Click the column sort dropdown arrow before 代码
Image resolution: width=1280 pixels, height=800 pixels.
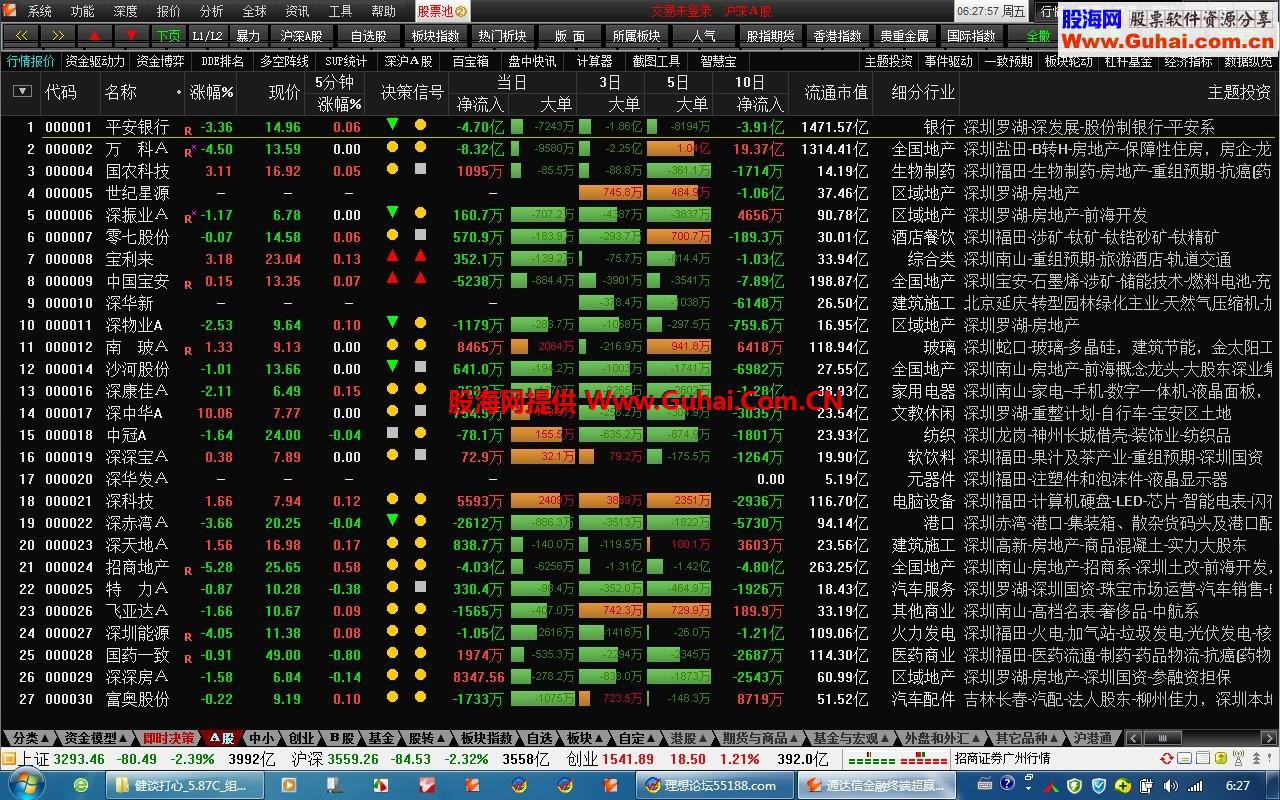pyautogui.click(x=22, y=91)
